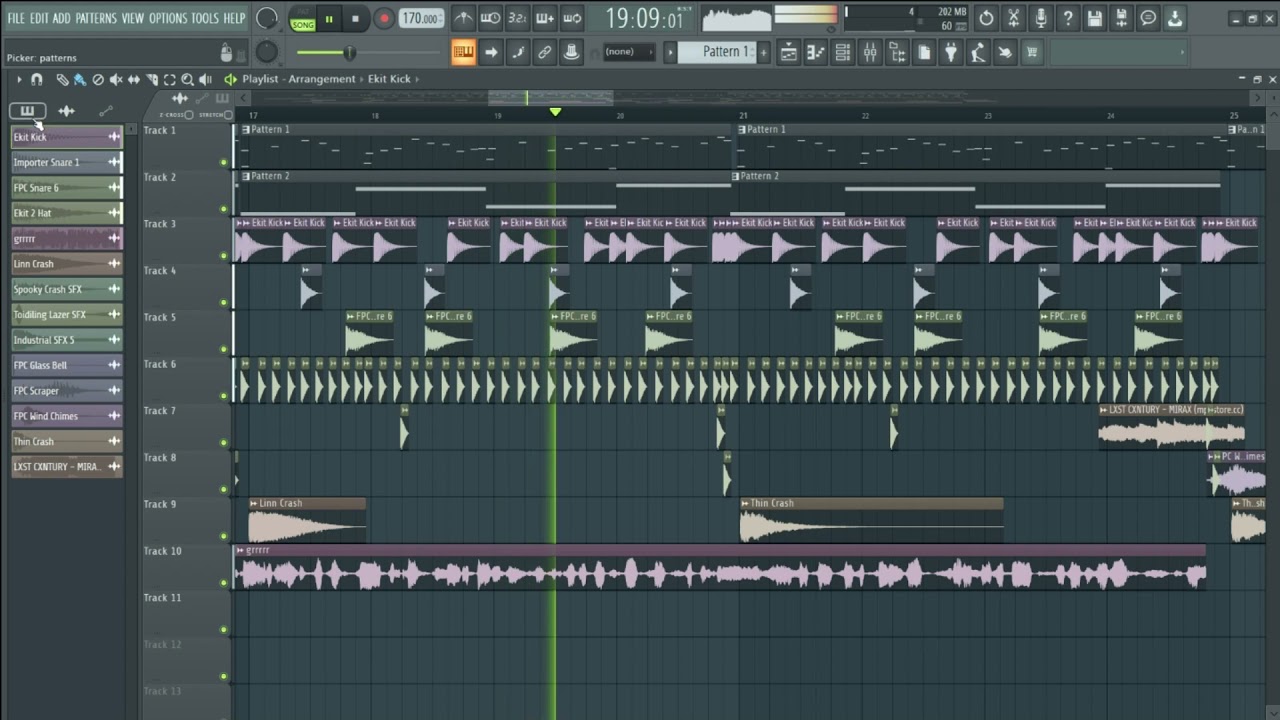
Task: Click the 170.000 tempo field
Action: pyautogui.click(x=421, y=18)
